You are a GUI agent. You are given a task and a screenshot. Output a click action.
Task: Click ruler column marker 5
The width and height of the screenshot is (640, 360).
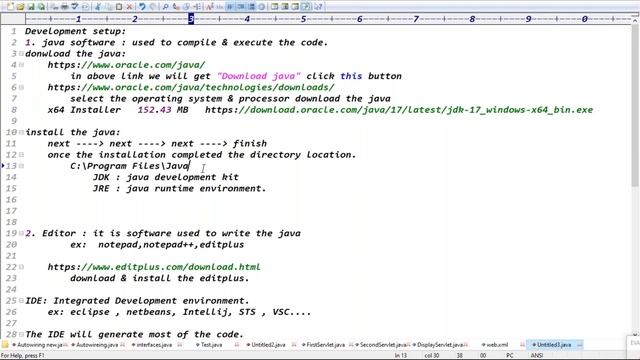[x=303, y=19]
